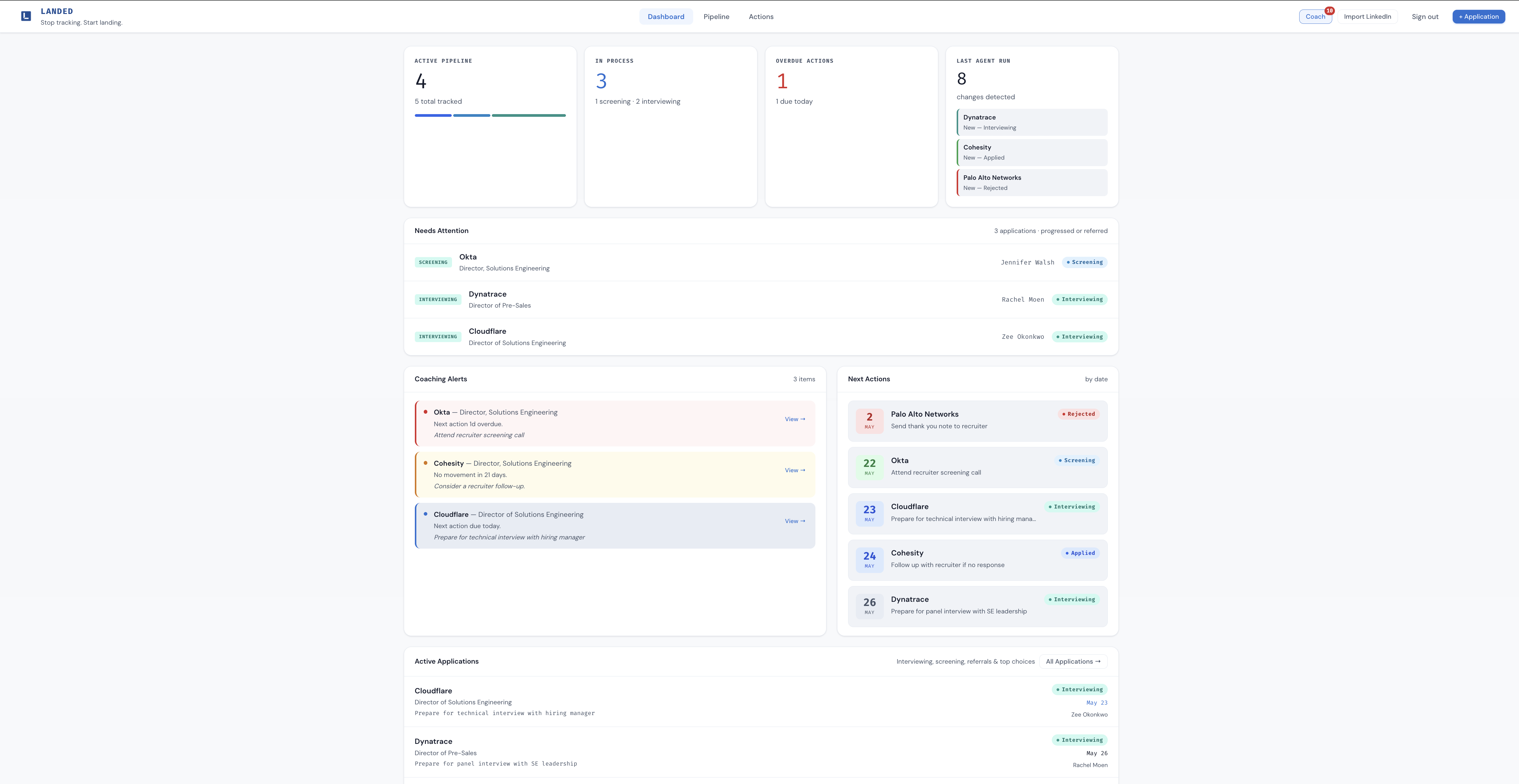Select Okta card in Next Actions
1519x784 pixels.
pyautogui.click(x=977, y=467)
